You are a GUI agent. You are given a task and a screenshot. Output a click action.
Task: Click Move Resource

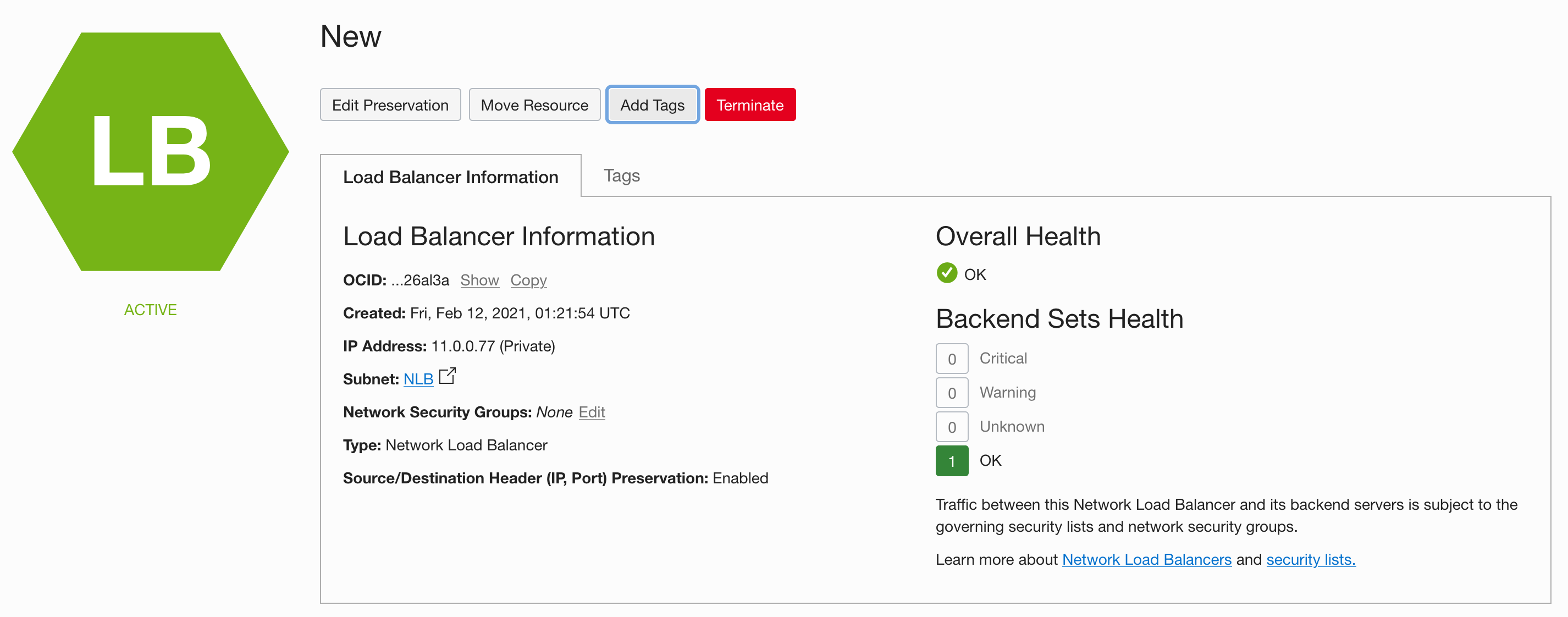tap(534, 104)
